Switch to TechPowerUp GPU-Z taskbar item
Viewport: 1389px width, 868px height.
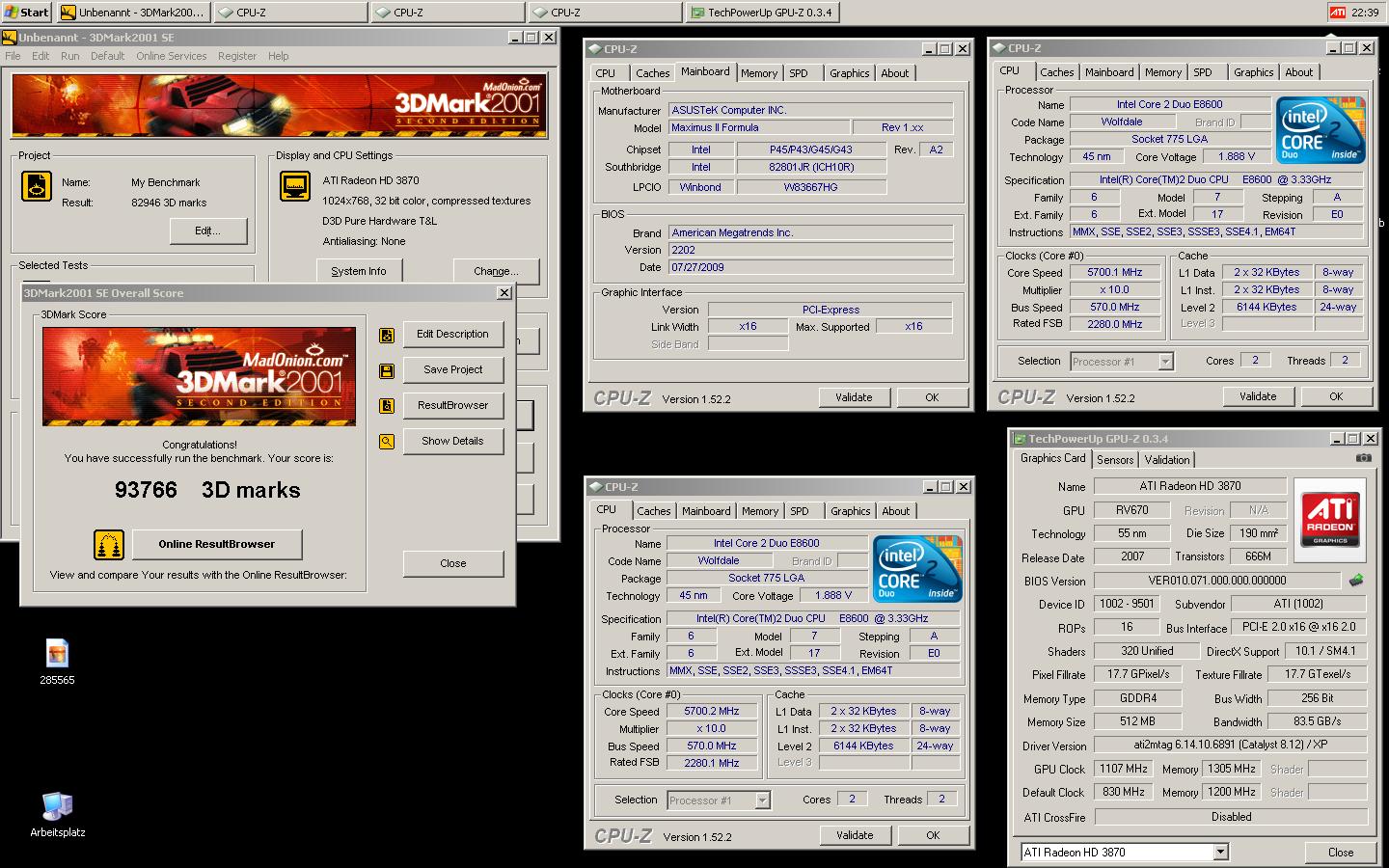[764, 13]
